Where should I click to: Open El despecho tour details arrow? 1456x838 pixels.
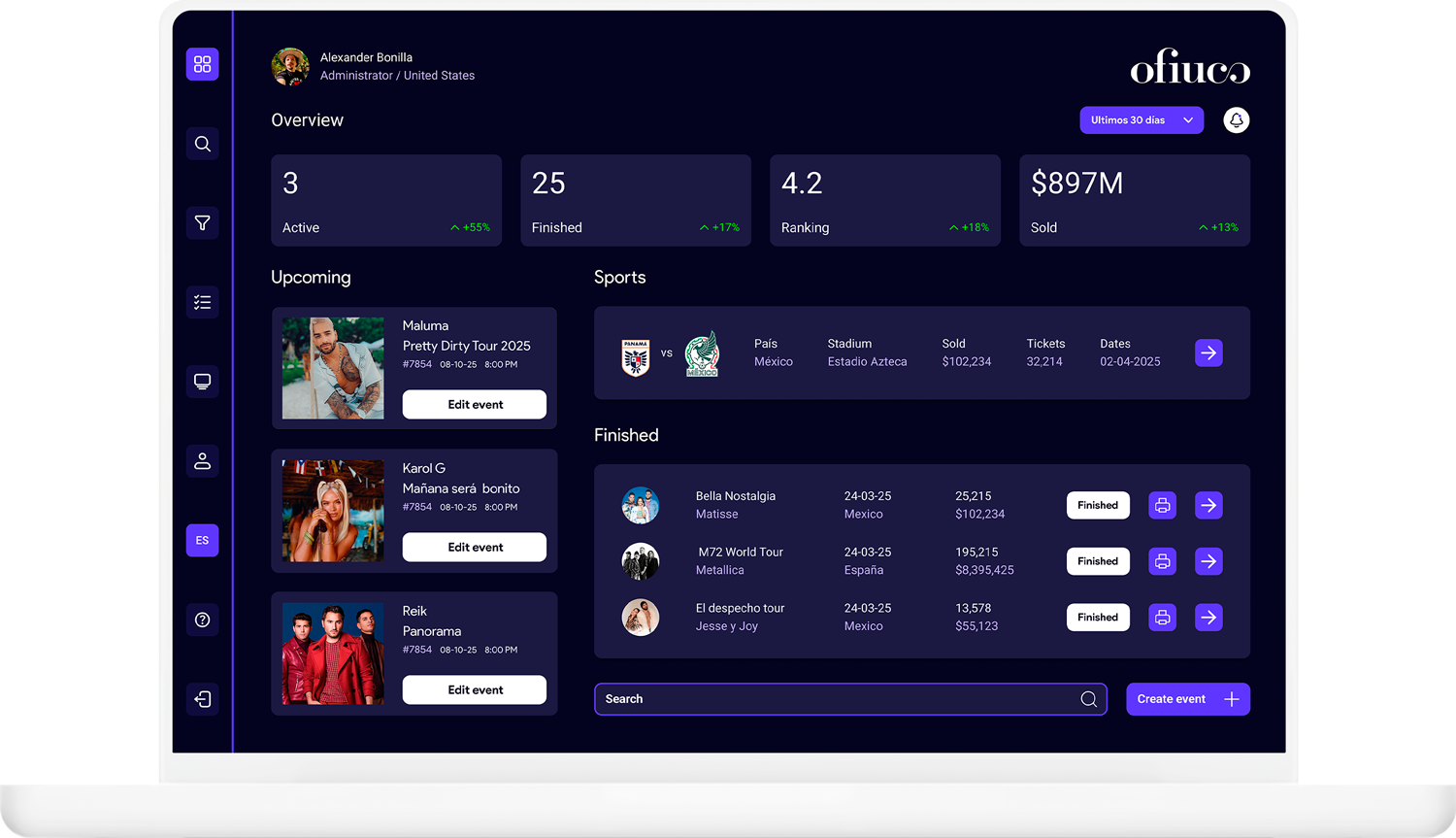click(x=1208, y=618)
